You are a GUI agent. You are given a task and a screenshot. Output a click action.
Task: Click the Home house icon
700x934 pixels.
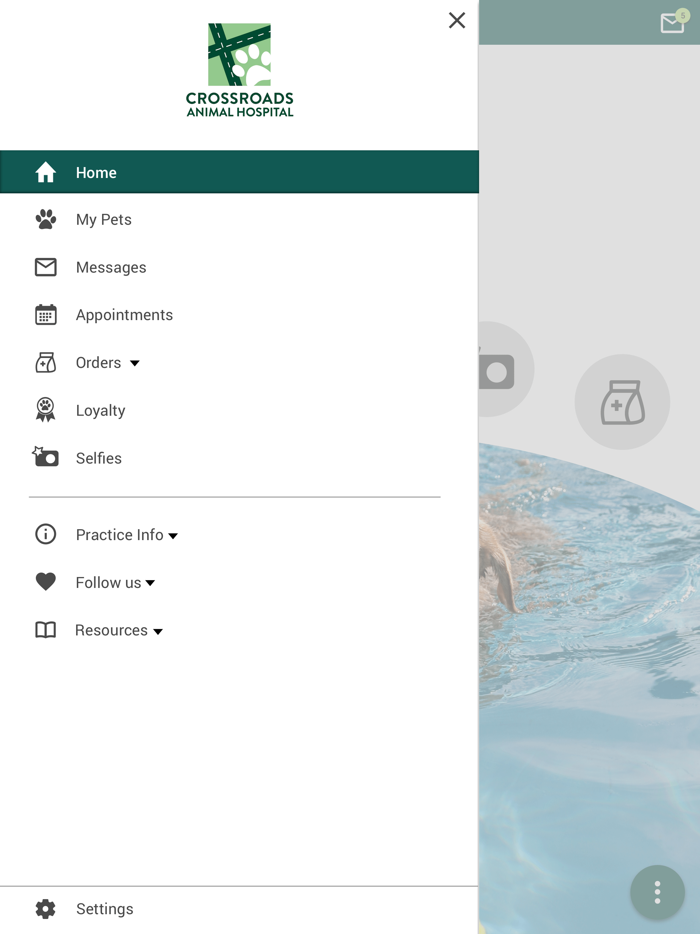pos(45,172)
